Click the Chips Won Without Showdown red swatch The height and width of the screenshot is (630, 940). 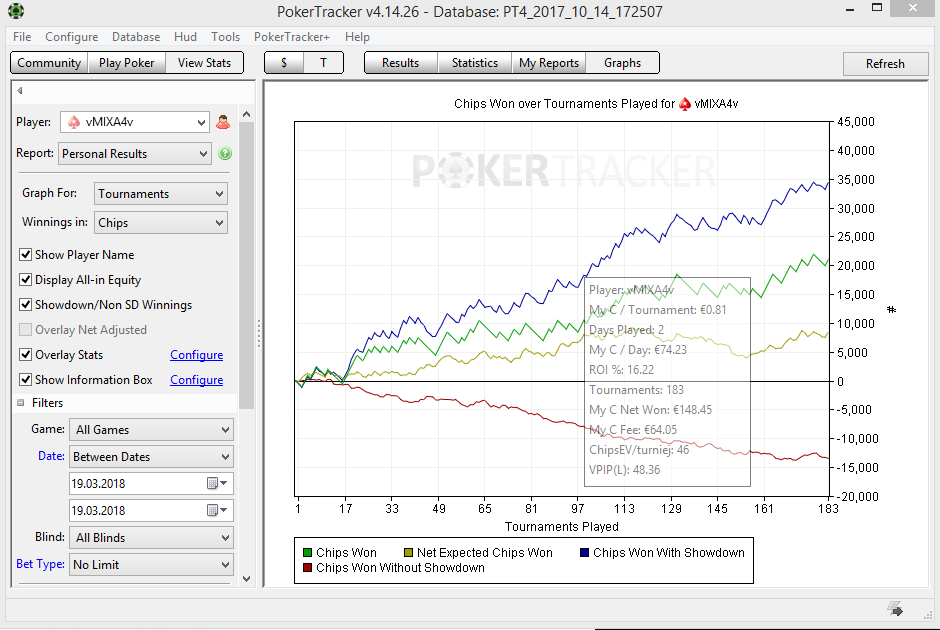(308, 568)
